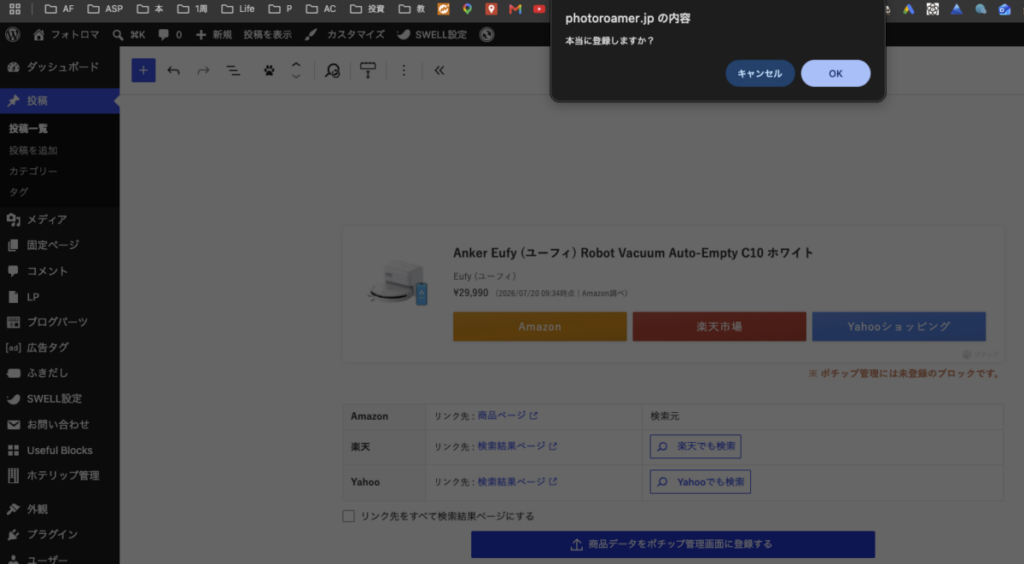Open the WordPress logo menu
1024x564 pixels.
point(12,35)
